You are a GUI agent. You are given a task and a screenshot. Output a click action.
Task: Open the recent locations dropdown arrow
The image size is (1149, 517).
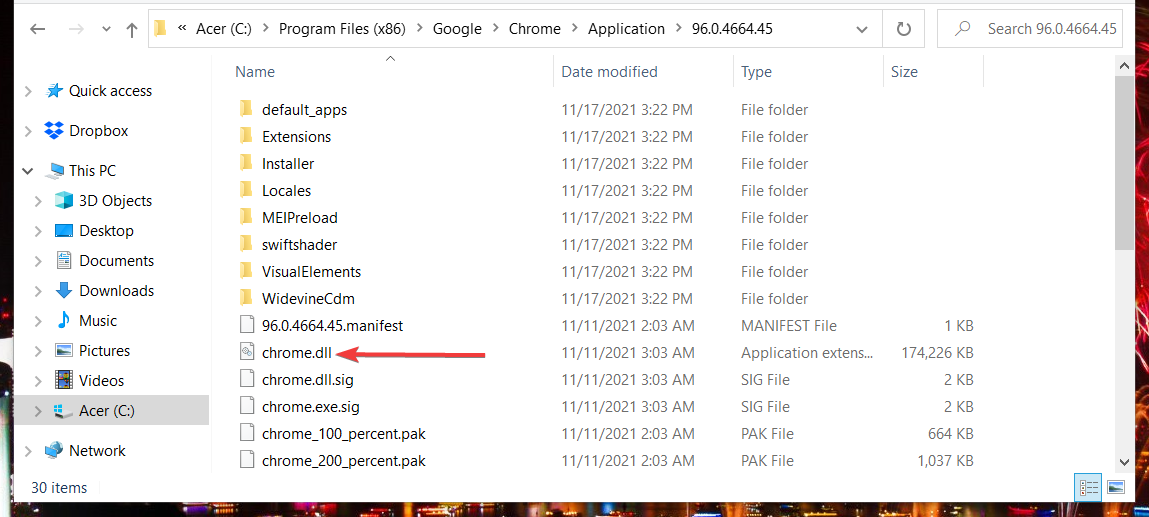pos(106,29)
